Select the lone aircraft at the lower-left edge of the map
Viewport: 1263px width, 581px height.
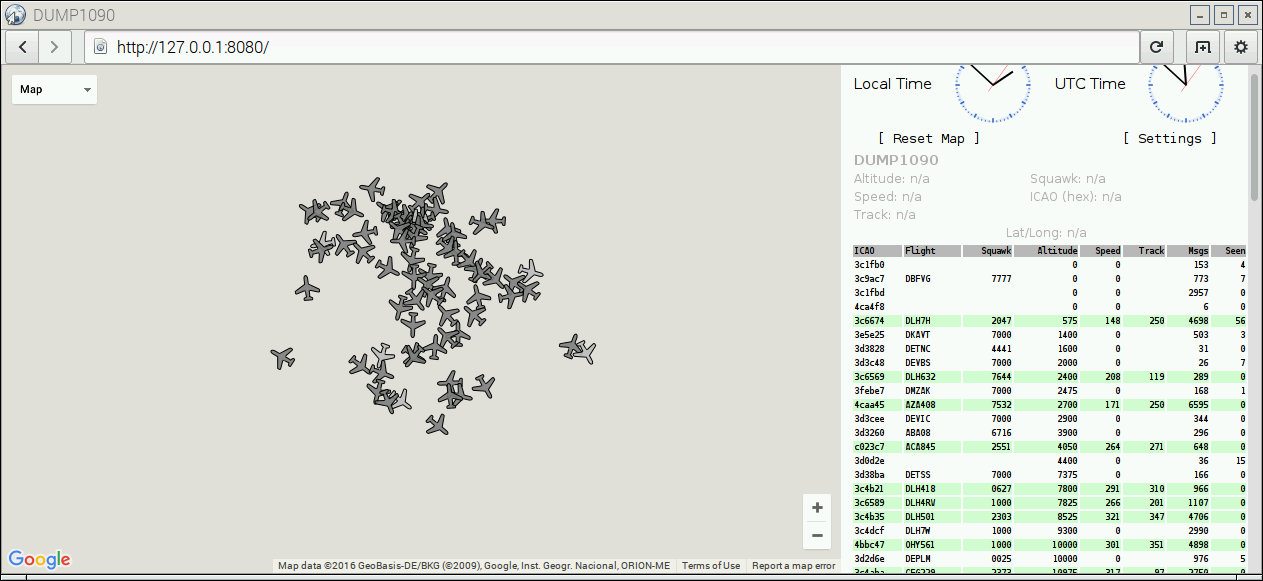click(x=283, y=358)
